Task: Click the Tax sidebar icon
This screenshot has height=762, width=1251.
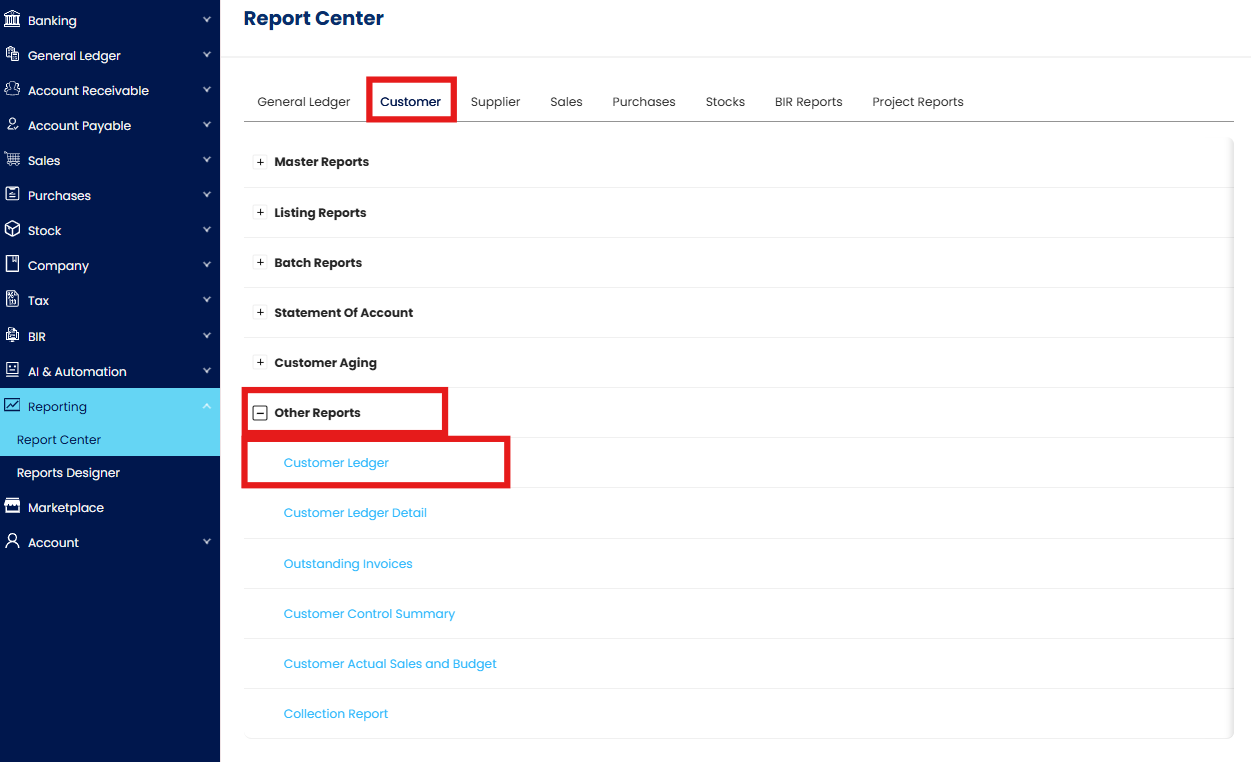Action: click(12, 299)
